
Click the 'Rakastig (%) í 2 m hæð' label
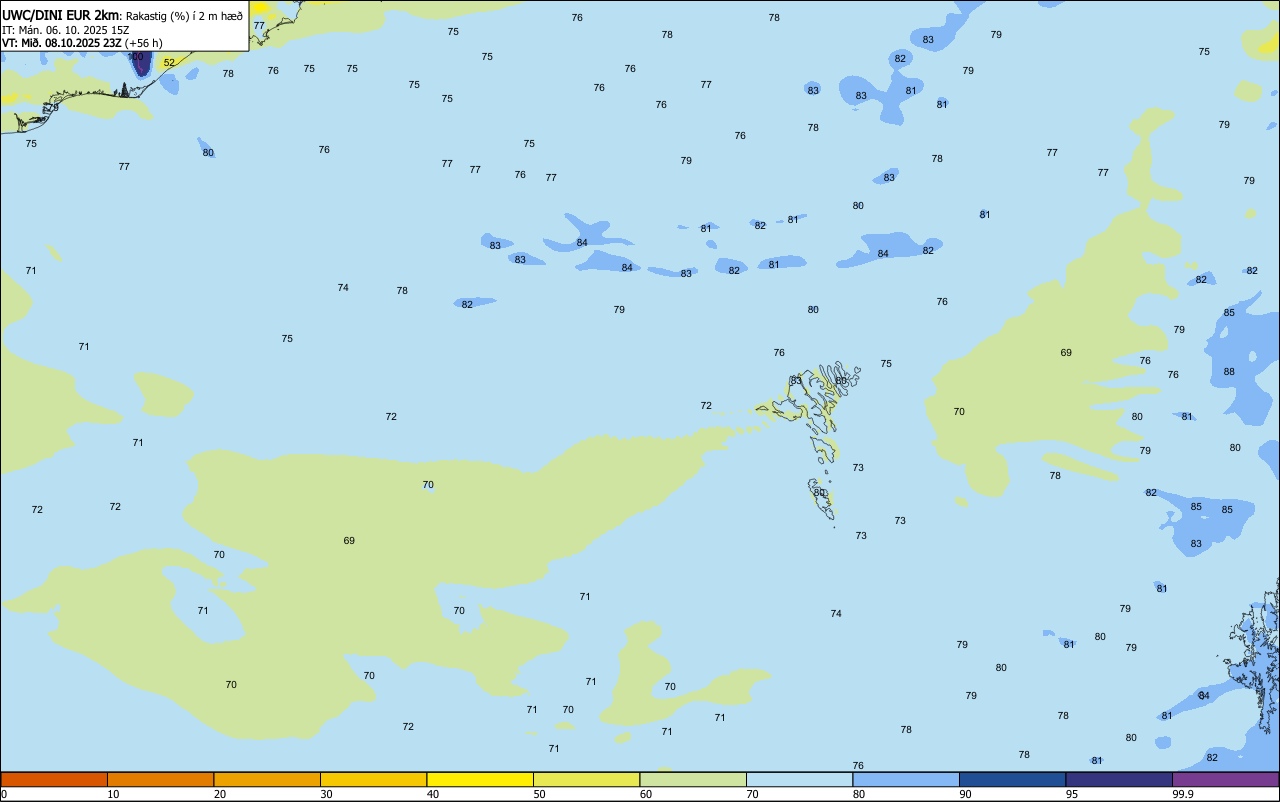pos(184,16)
